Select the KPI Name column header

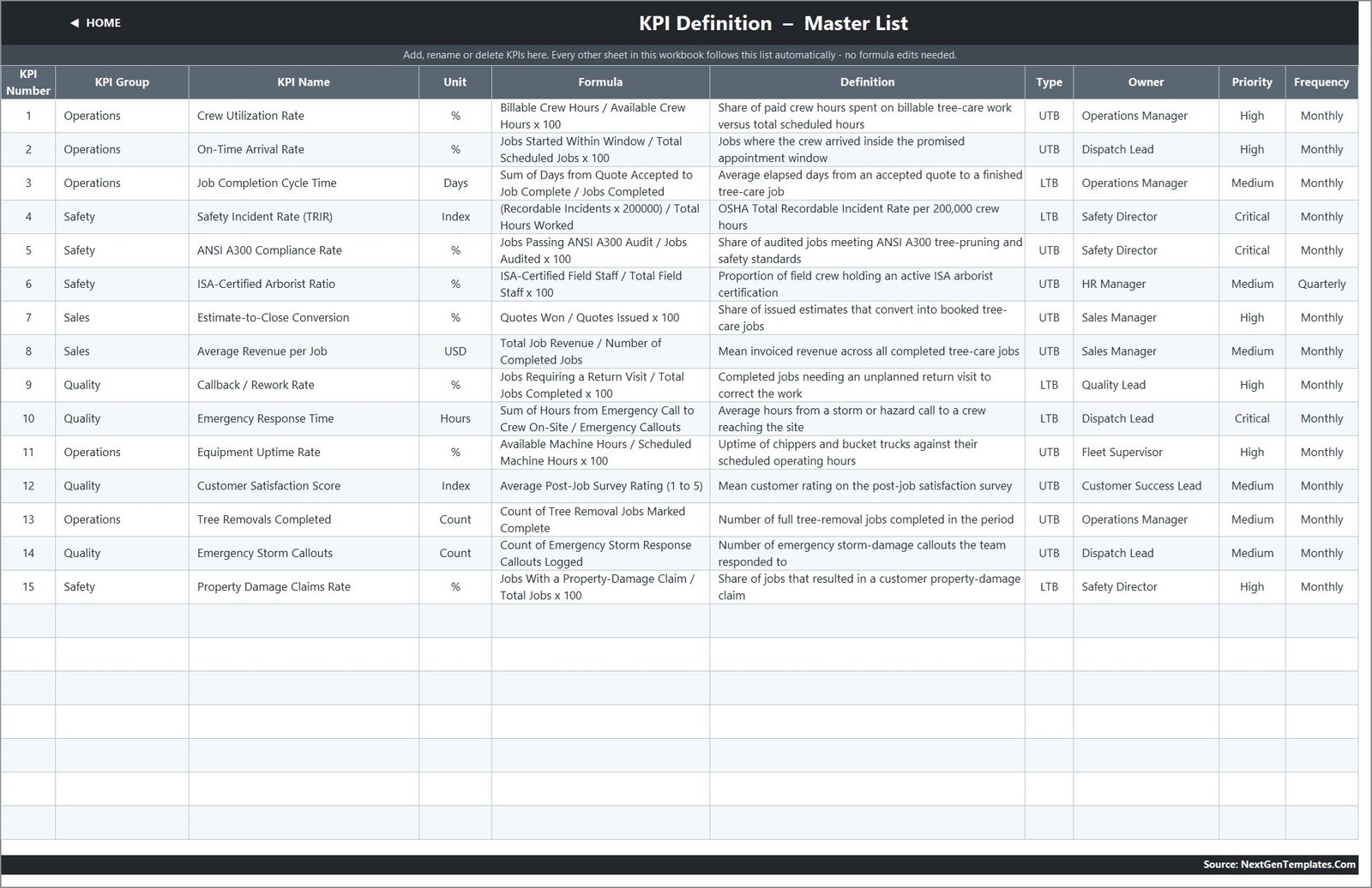[x=304, y=82]
